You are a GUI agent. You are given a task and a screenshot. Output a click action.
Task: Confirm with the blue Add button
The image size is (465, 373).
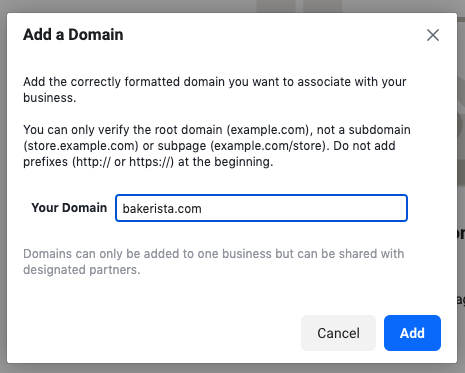tap(412, 333)
